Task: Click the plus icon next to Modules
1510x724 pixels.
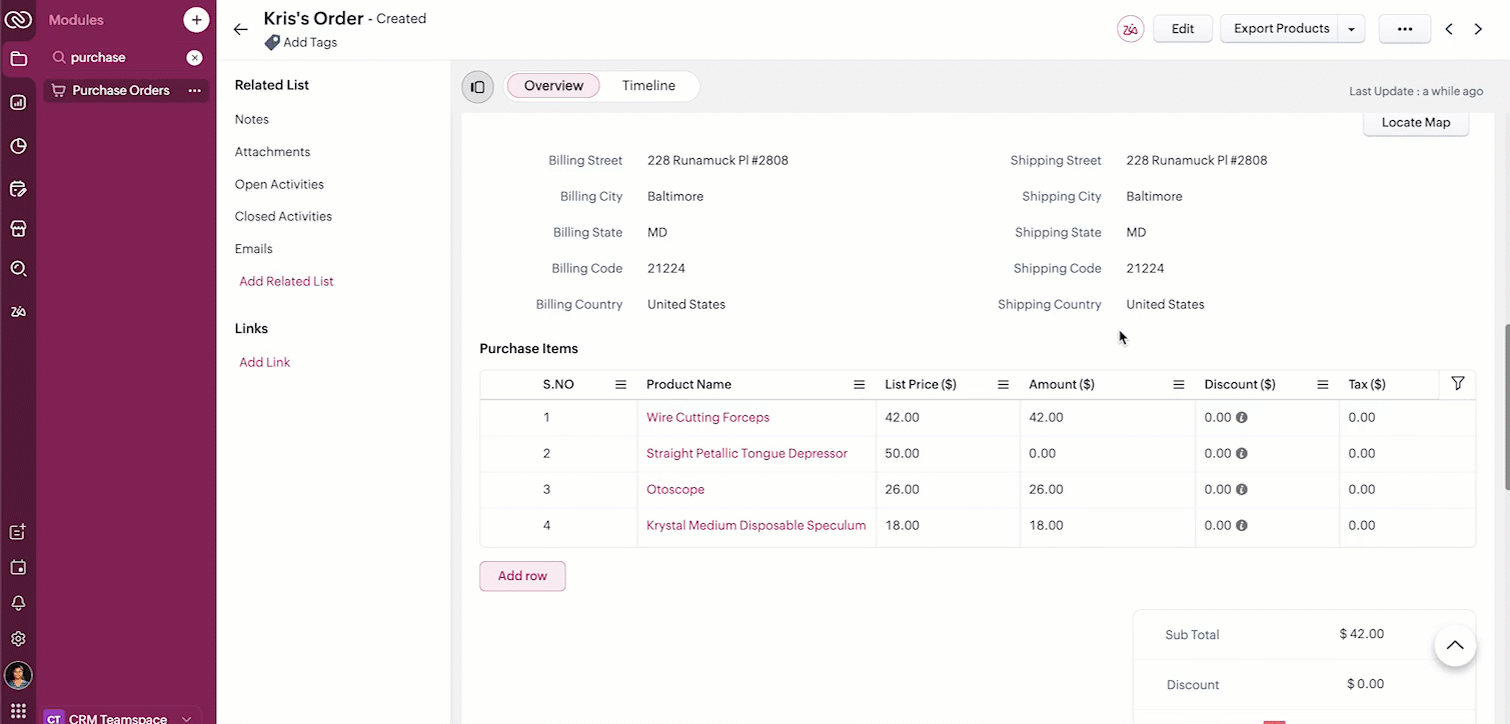Action: point(196,19)
